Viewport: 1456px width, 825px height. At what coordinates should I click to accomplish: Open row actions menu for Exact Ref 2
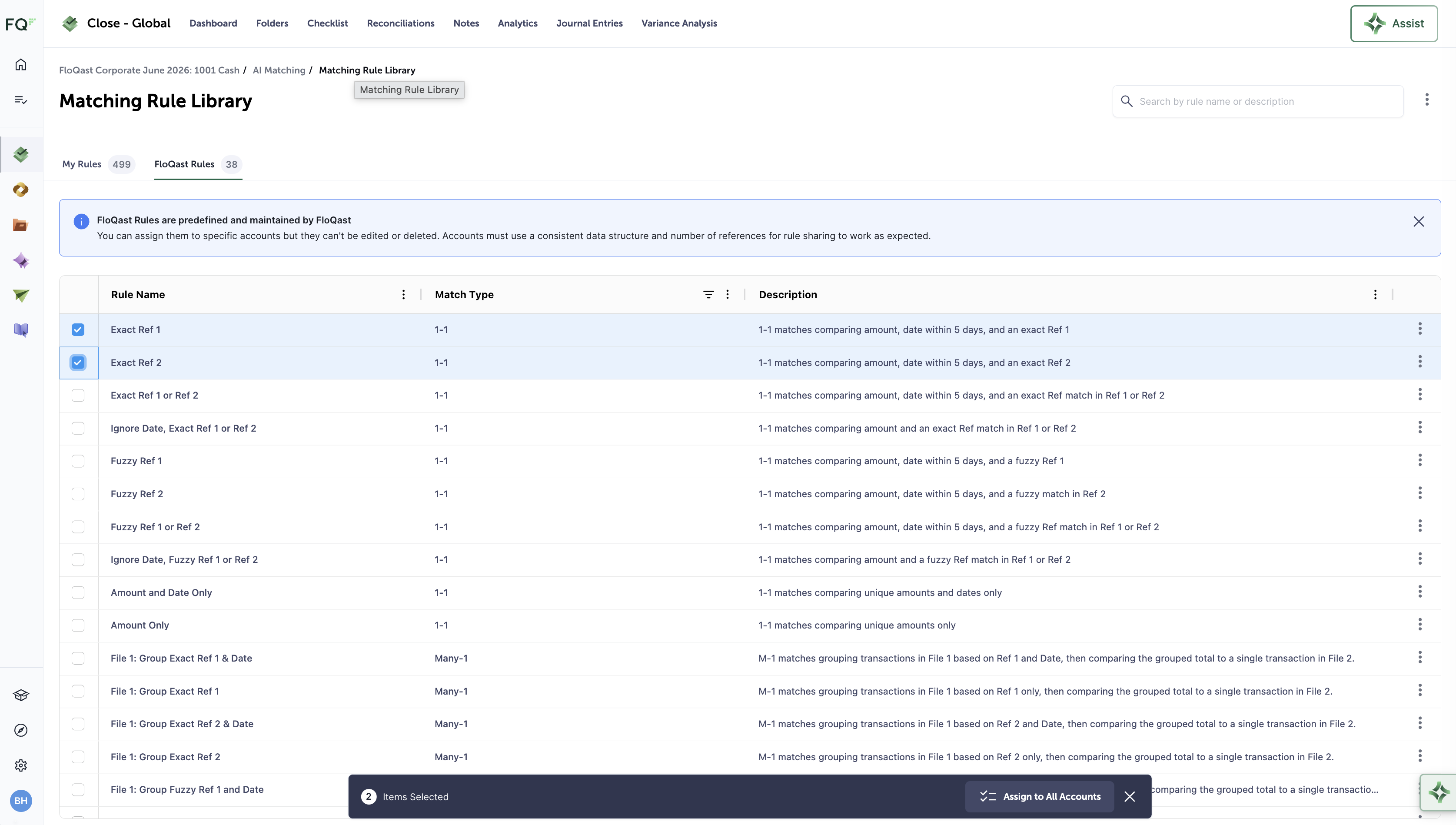click(x=1420, y=362)
